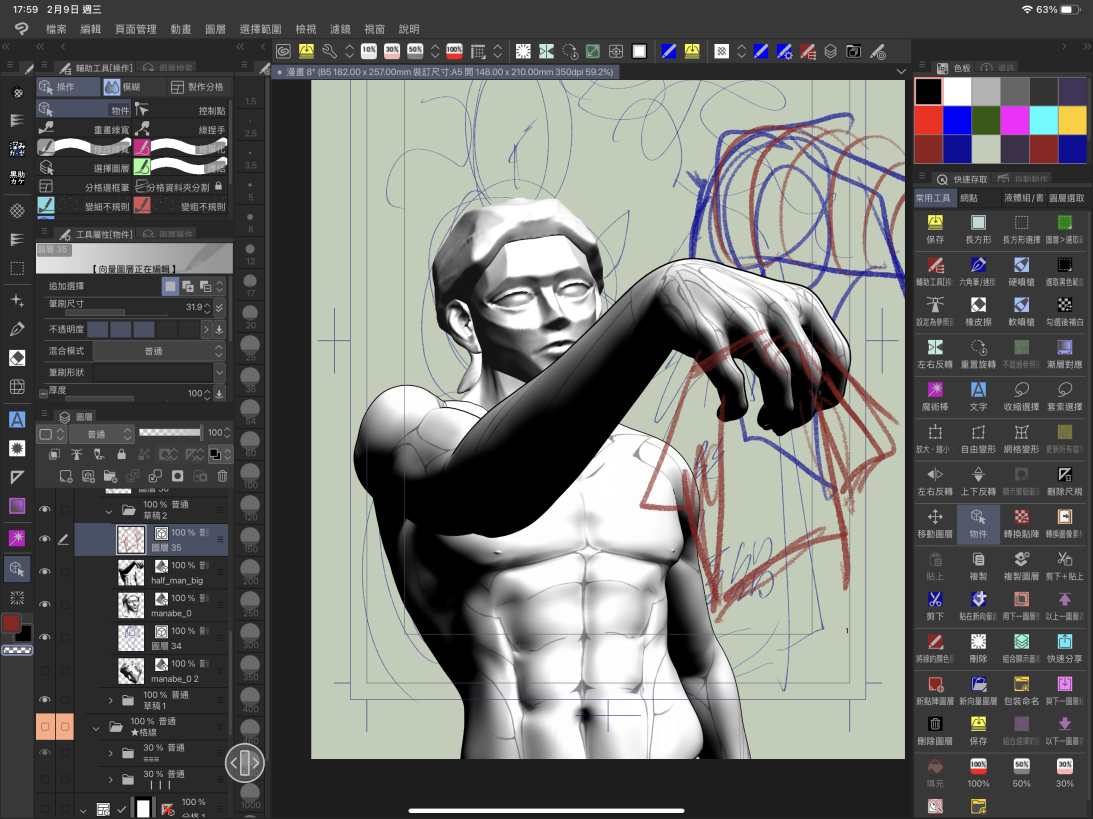Select the pen tool in left toolbar

[17, 329]
